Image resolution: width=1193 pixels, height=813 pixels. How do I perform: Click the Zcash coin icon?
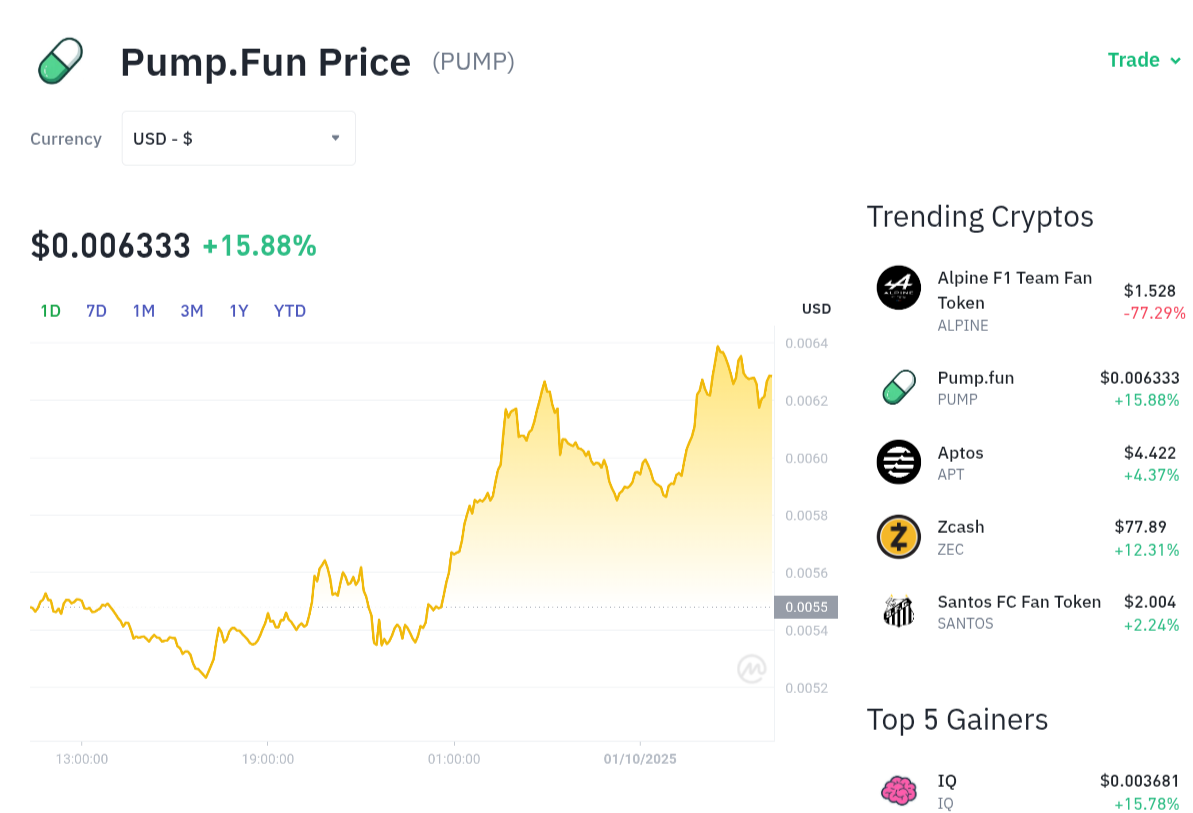point(898,537)
